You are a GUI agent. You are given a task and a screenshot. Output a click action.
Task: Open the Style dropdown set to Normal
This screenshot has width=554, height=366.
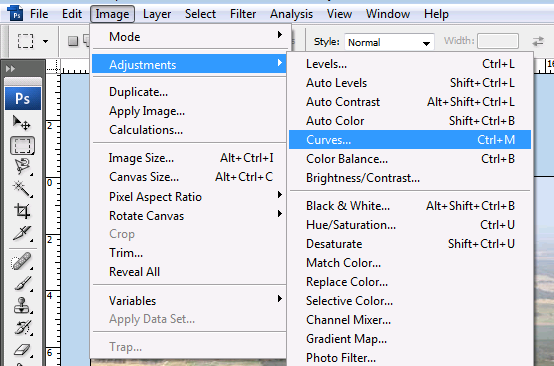(x=389, y=42)
